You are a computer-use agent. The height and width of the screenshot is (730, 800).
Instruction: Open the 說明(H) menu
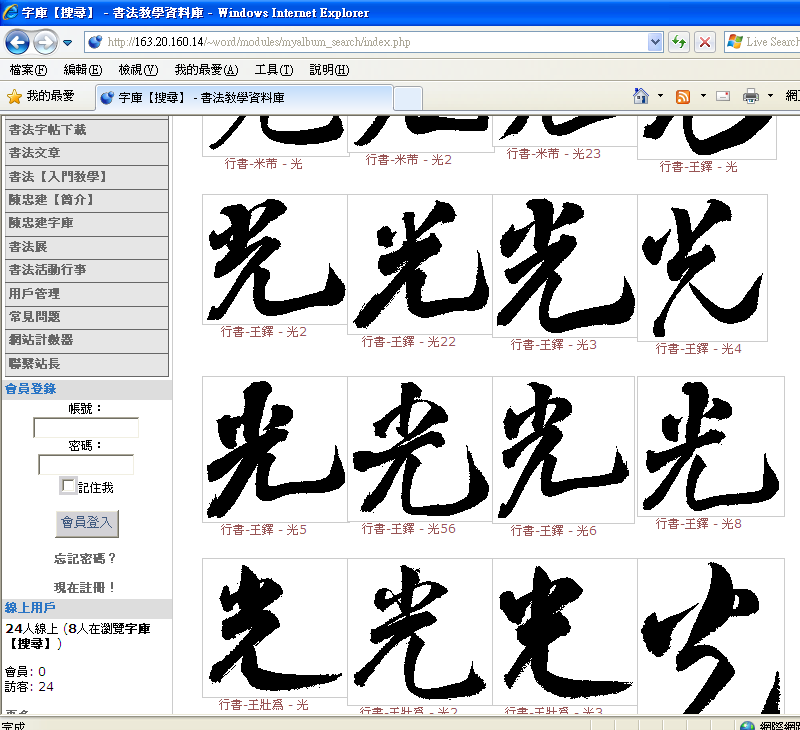coord(329,70)
